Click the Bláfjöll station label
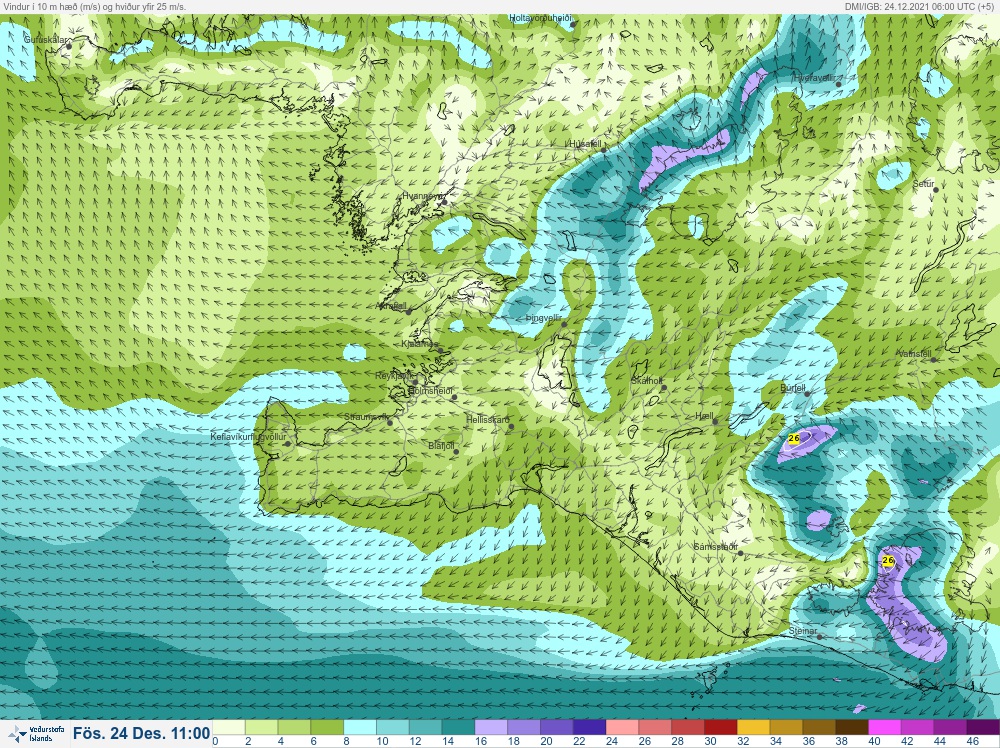Image resolution: width=1000 pixels, height=748 pixels. point(441,446)
